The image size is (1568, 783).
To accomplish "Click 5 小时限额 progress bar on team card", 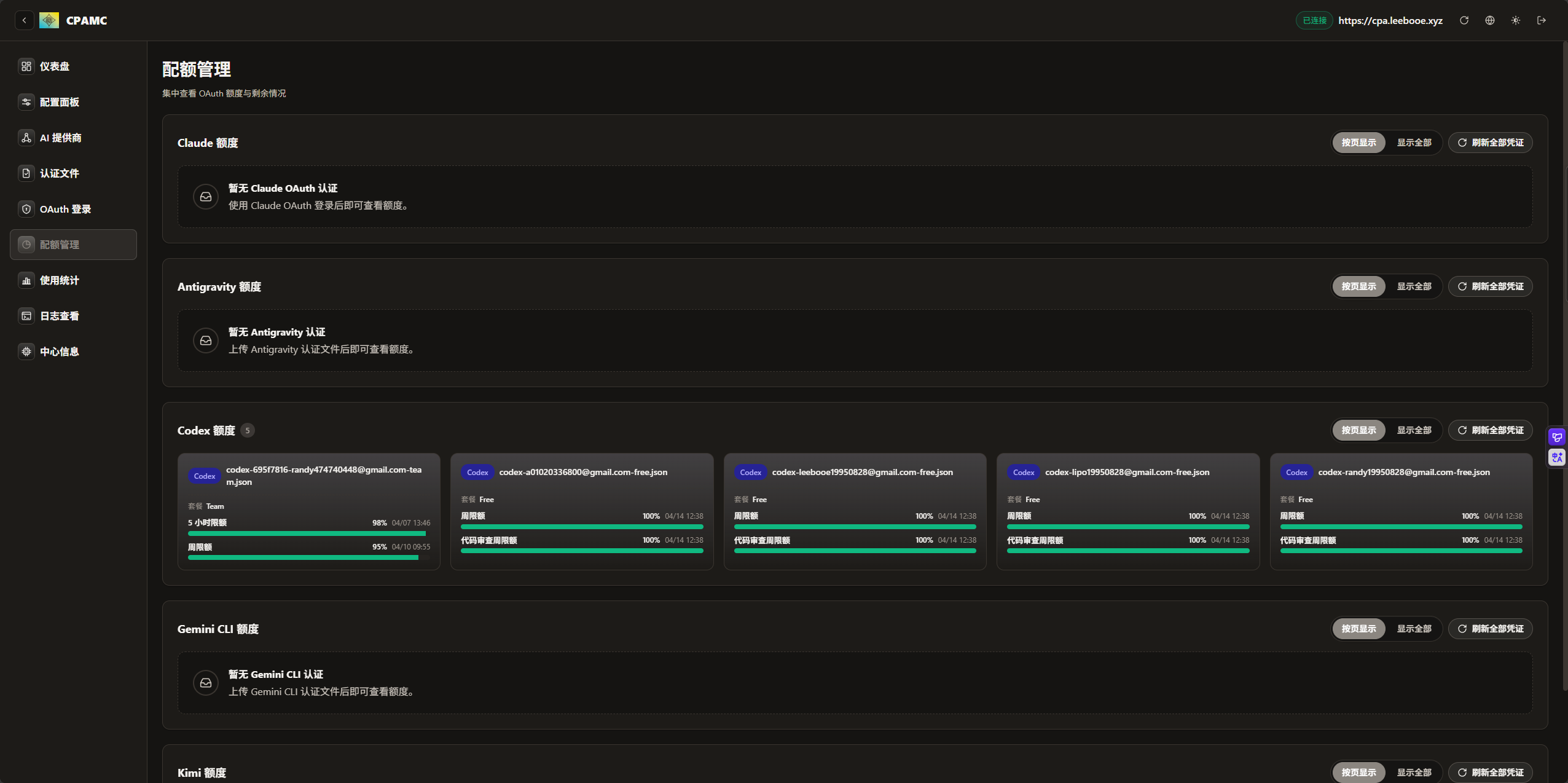I will point(309,533).
